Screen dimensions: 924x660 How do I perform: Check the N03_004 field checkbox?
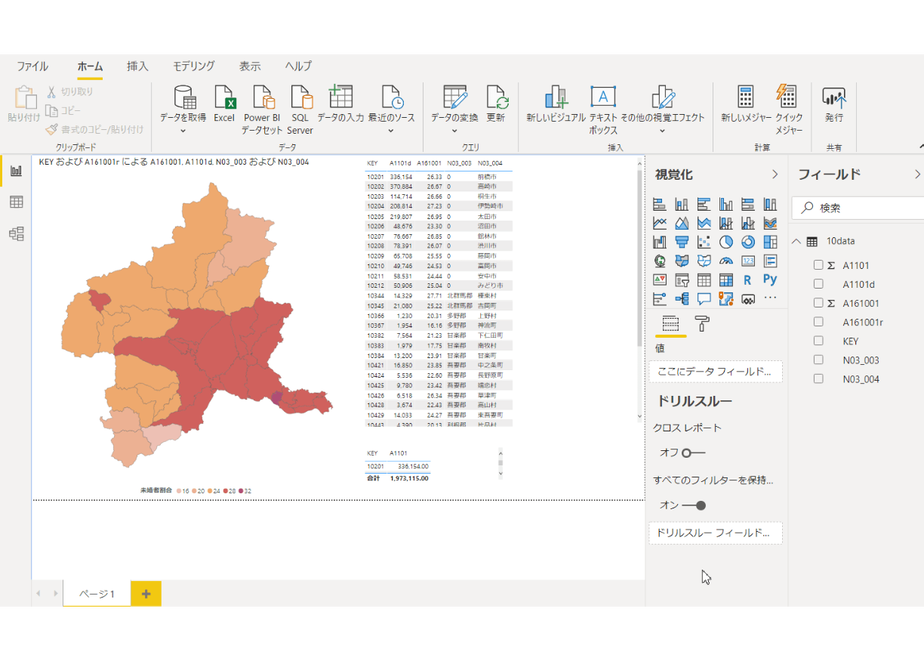[819, 378]
